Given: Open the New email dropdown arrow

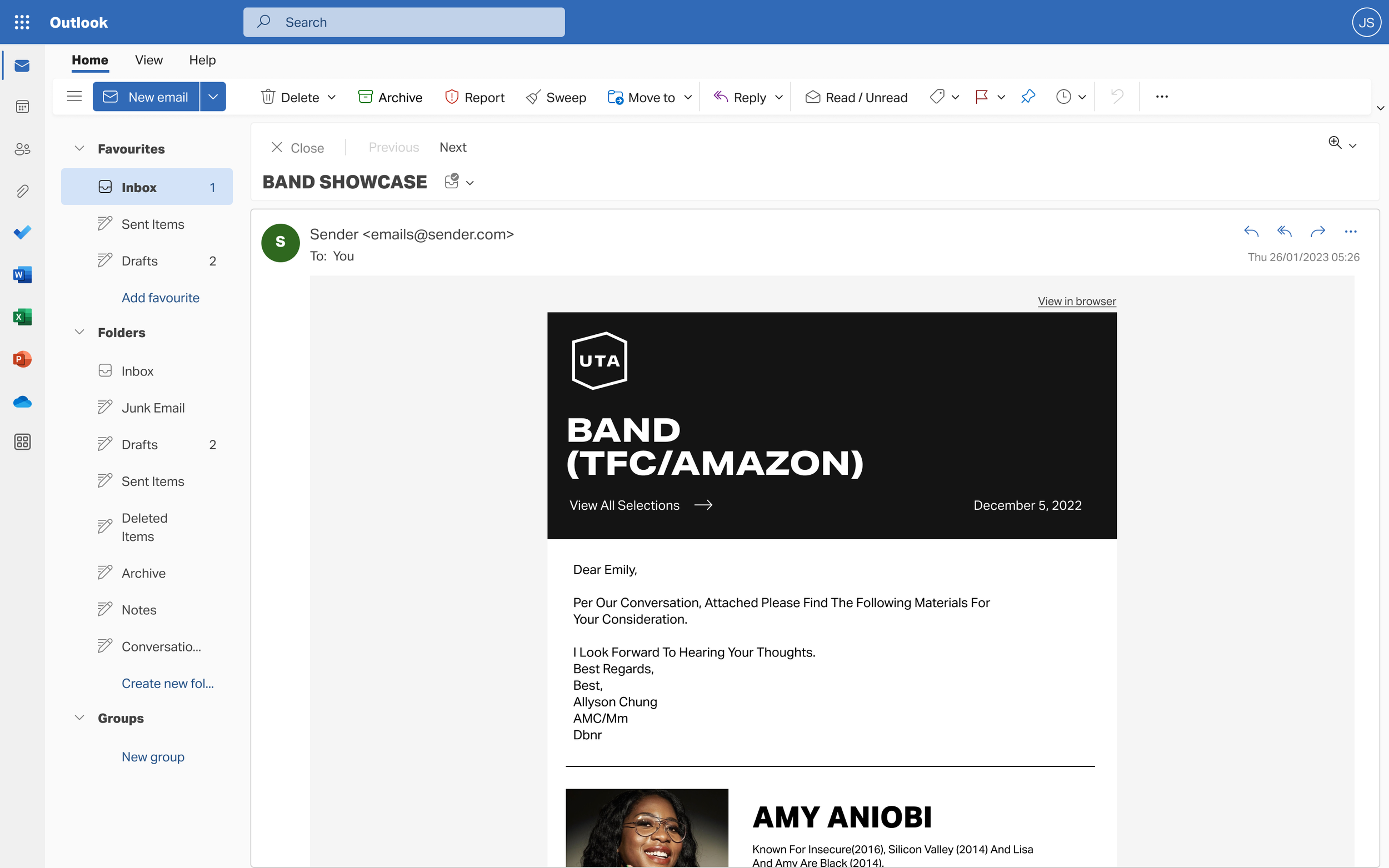Looking at the screenshot, I should [213, 97].
